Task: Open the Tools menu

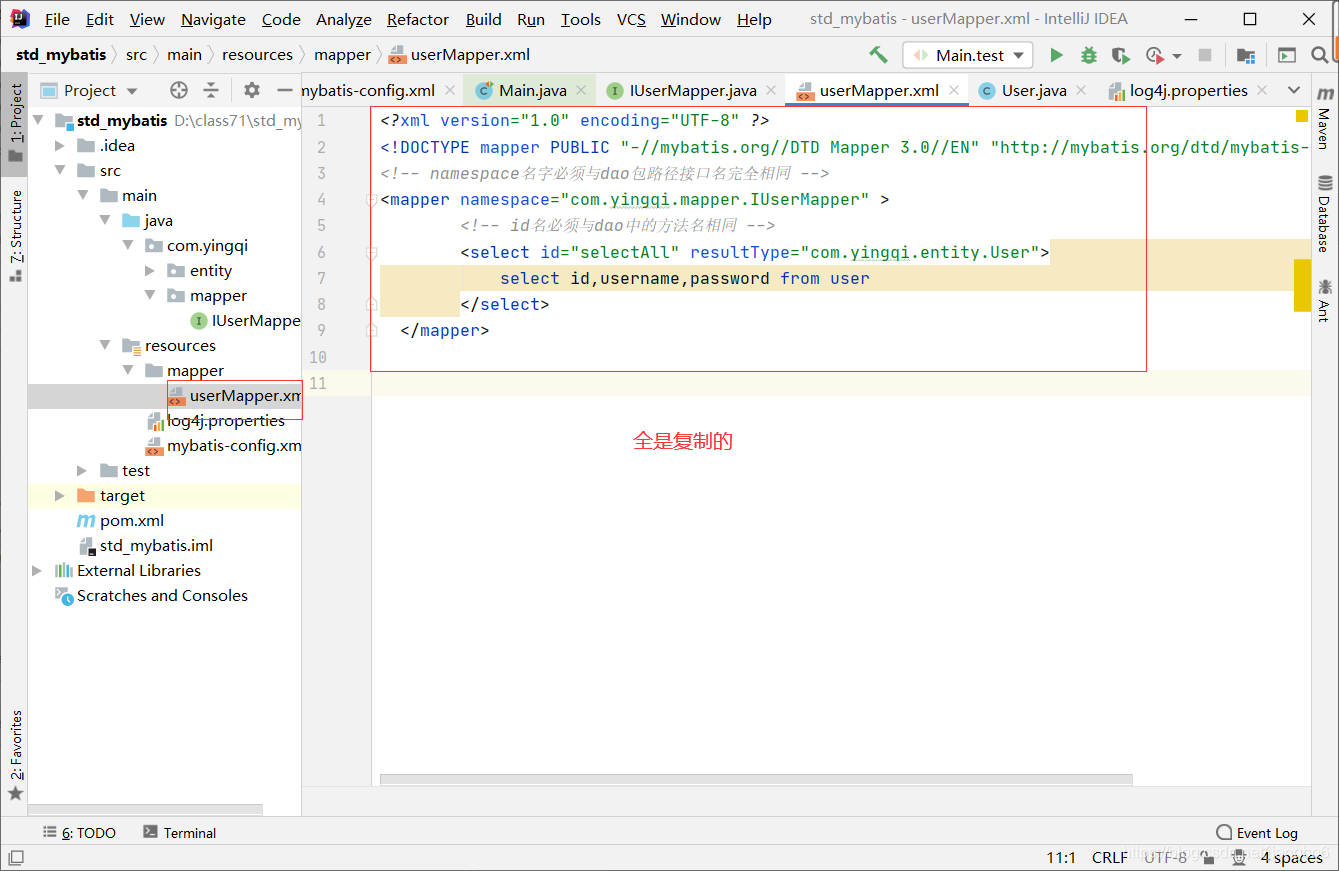Action: tap(580, 19)
